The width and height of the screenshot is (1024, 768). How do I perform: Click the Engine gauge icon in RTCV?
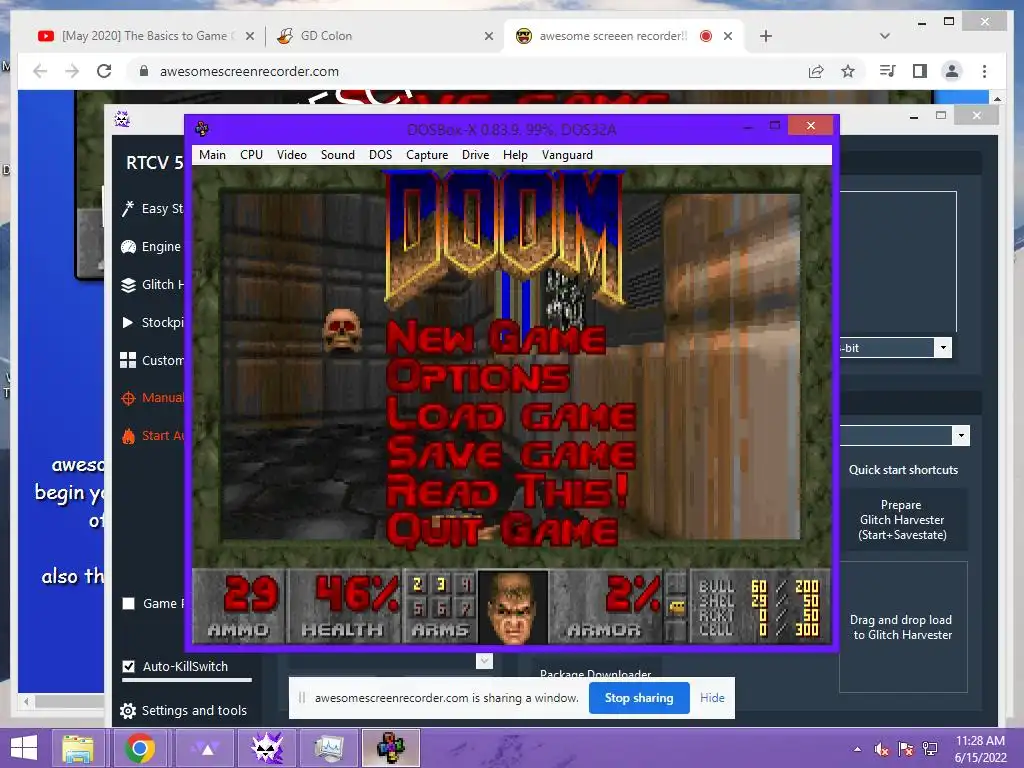pos(128,247)
